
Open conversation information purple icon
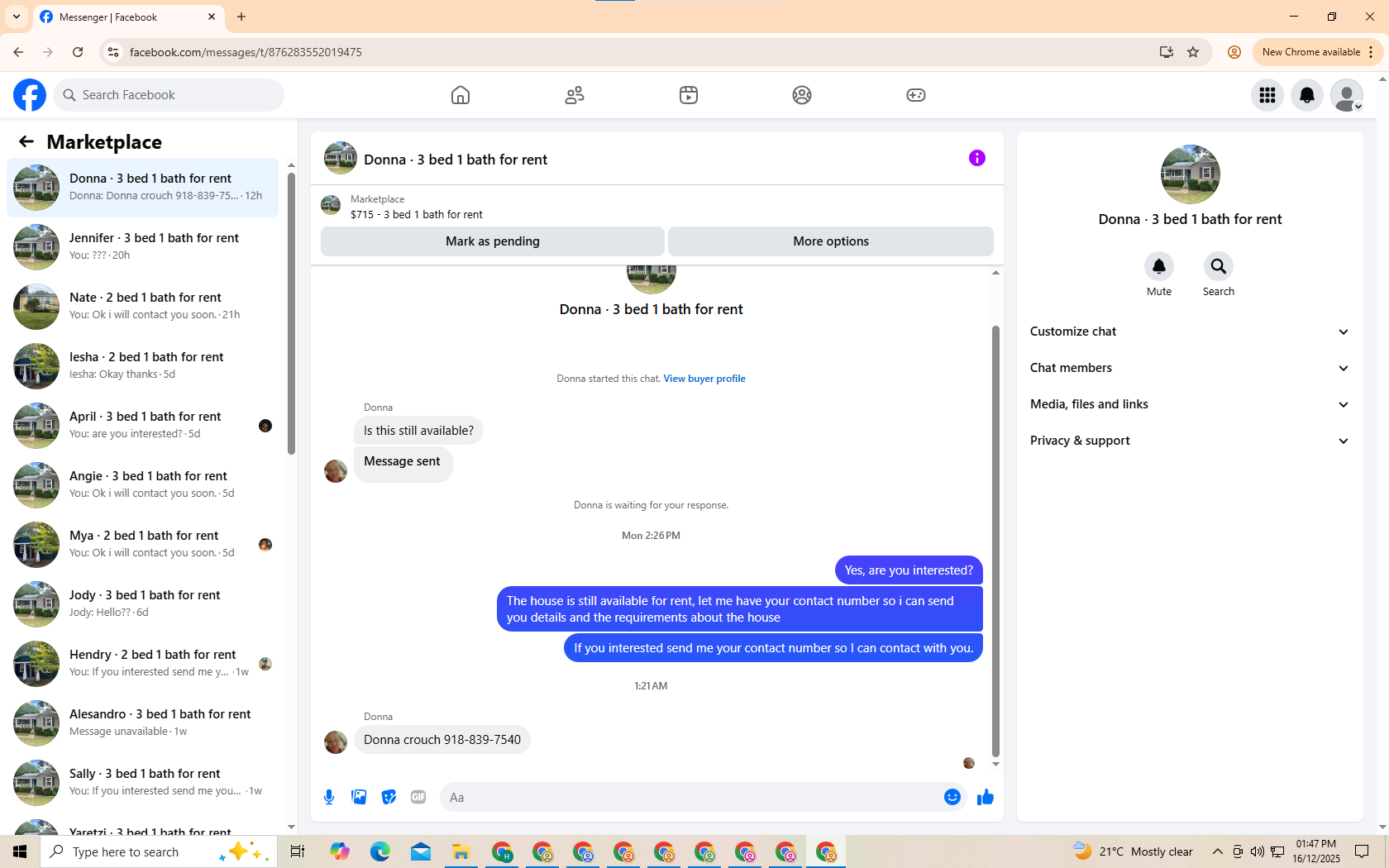[x=977, y=158]
